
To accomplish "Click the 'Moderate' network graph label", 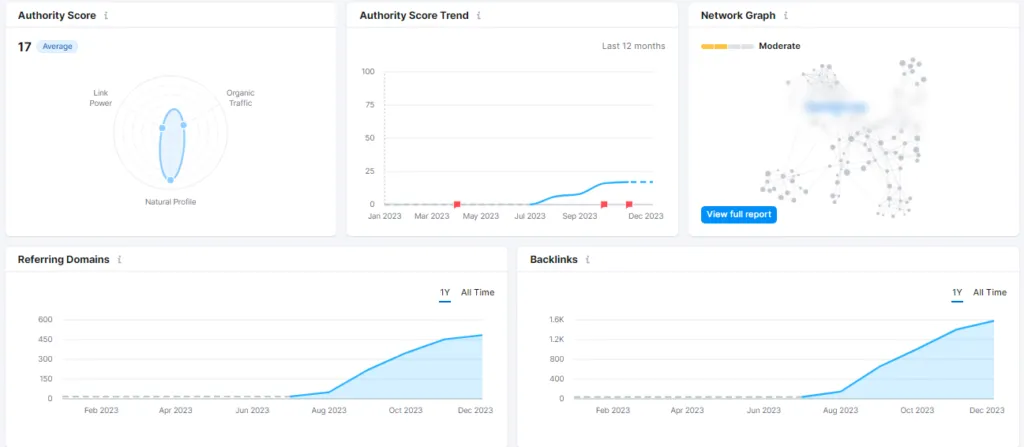I will (780, 46).
